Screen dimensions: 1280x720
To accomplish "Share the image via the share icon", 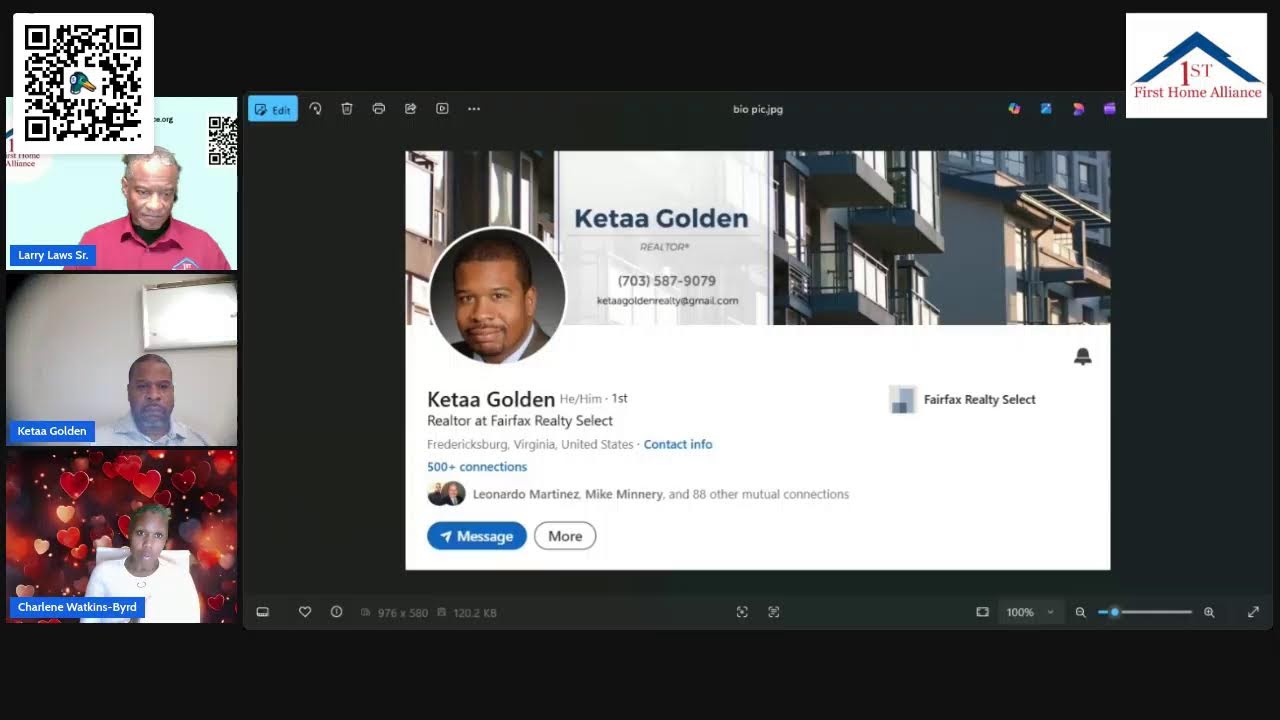I will 411,109.
